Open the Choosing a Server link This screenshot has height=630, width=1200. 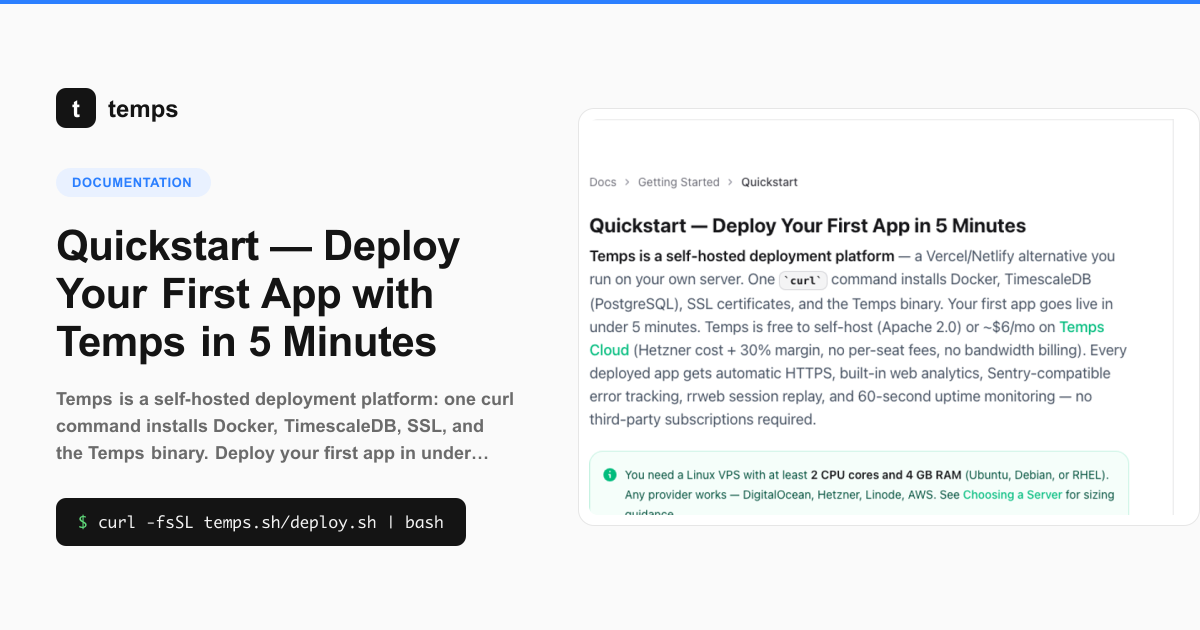pyautogui.click(x=1012, y=494)
